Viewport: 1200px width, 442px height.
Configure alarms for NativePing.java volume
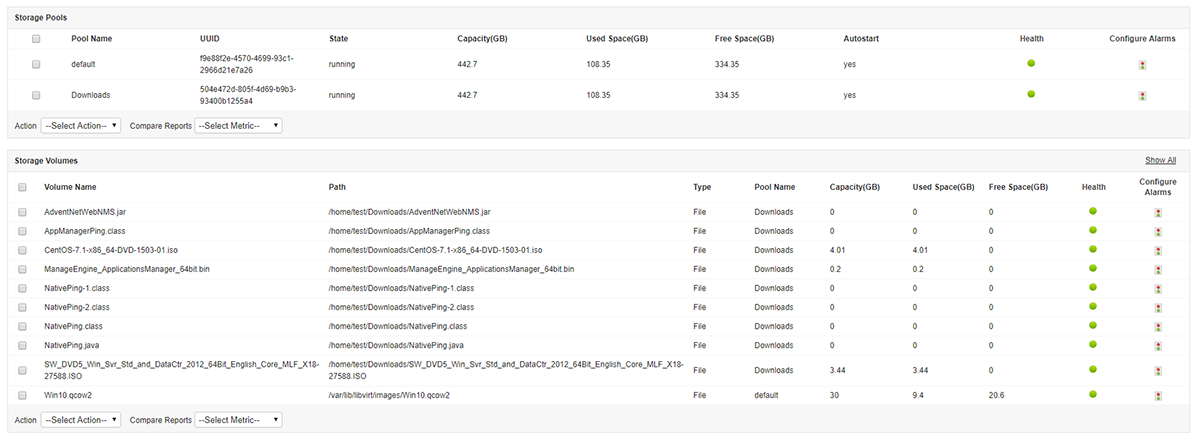click(x=1158, y=345)
